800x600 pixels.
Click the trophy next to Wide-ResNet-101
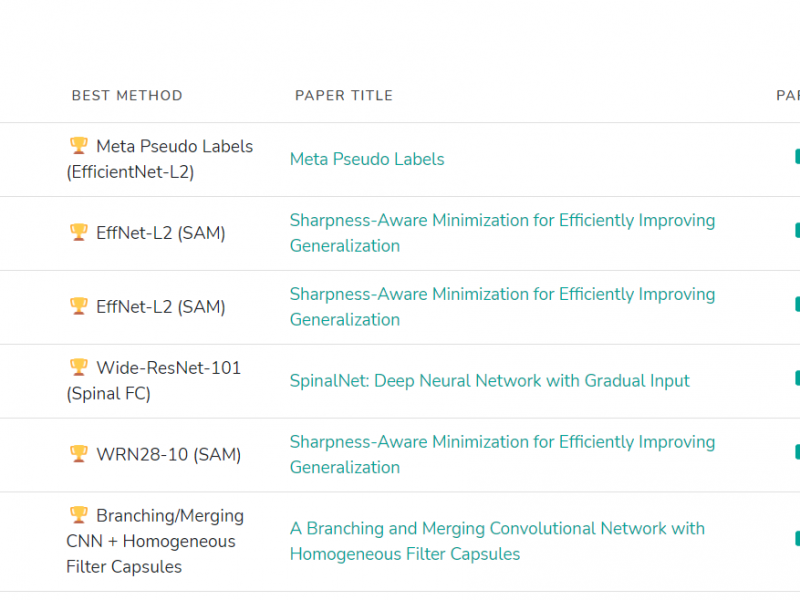[79, 368]
